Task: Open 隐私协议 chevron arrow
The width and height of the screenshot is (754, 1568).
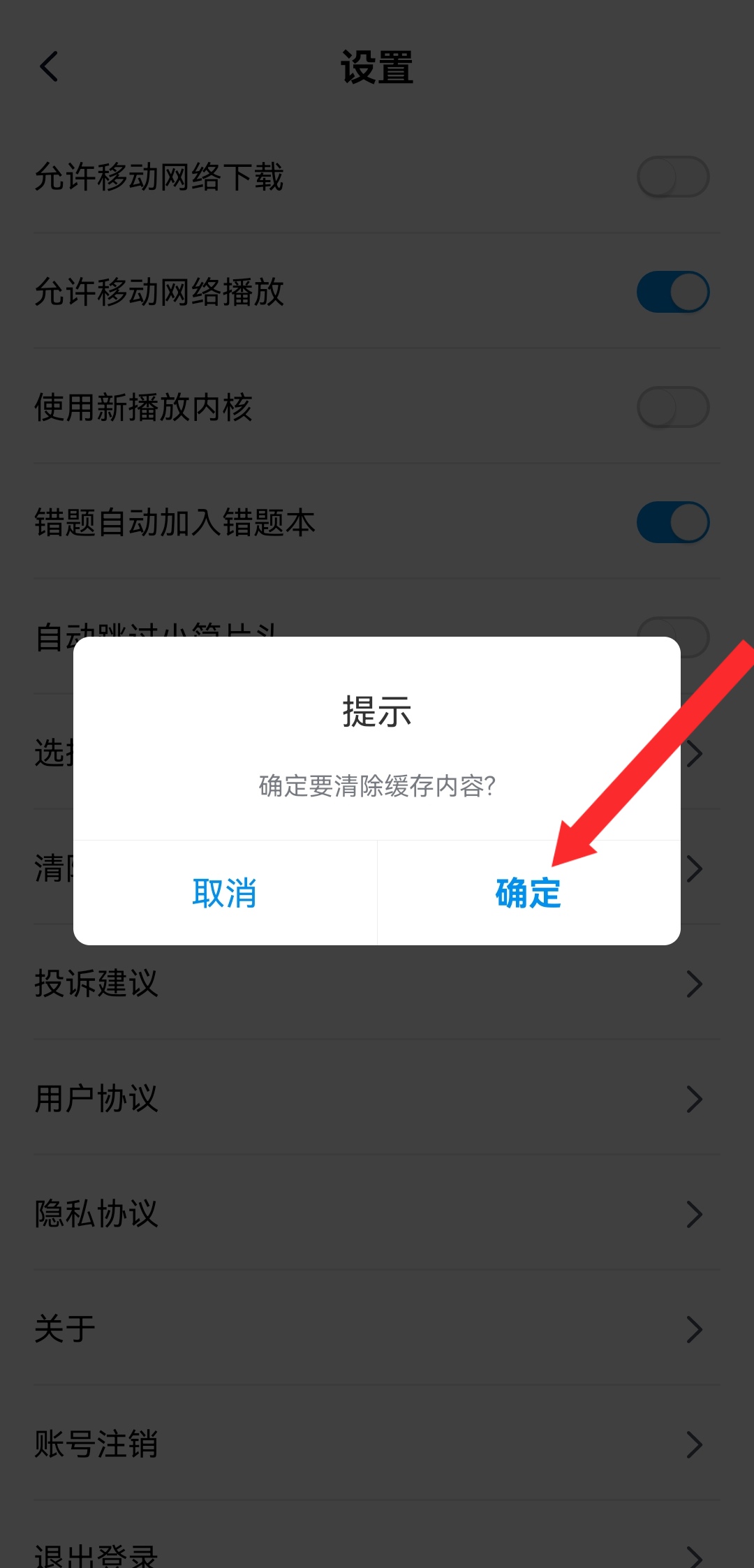Action: pyautogui.click(x=694, y=1214)
